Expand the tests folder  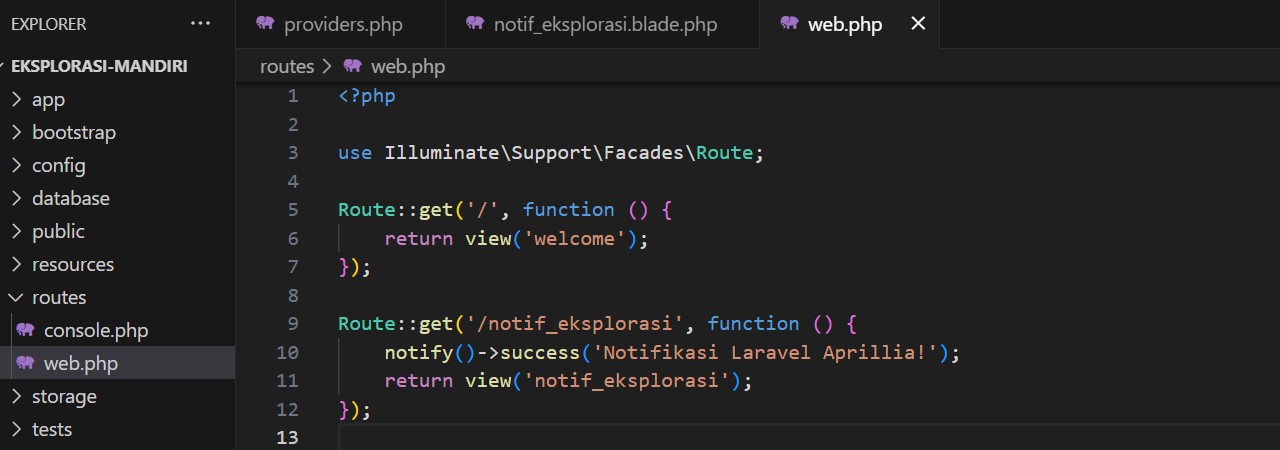[x=51, y=429]
